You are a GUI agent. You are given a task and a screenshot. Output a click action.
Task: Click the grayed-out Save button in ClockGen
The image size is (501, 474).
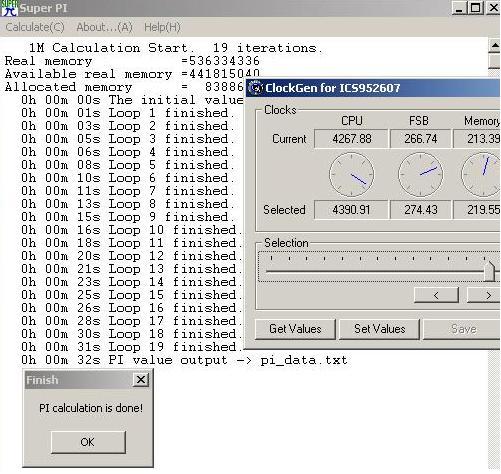tap(463, 329)
